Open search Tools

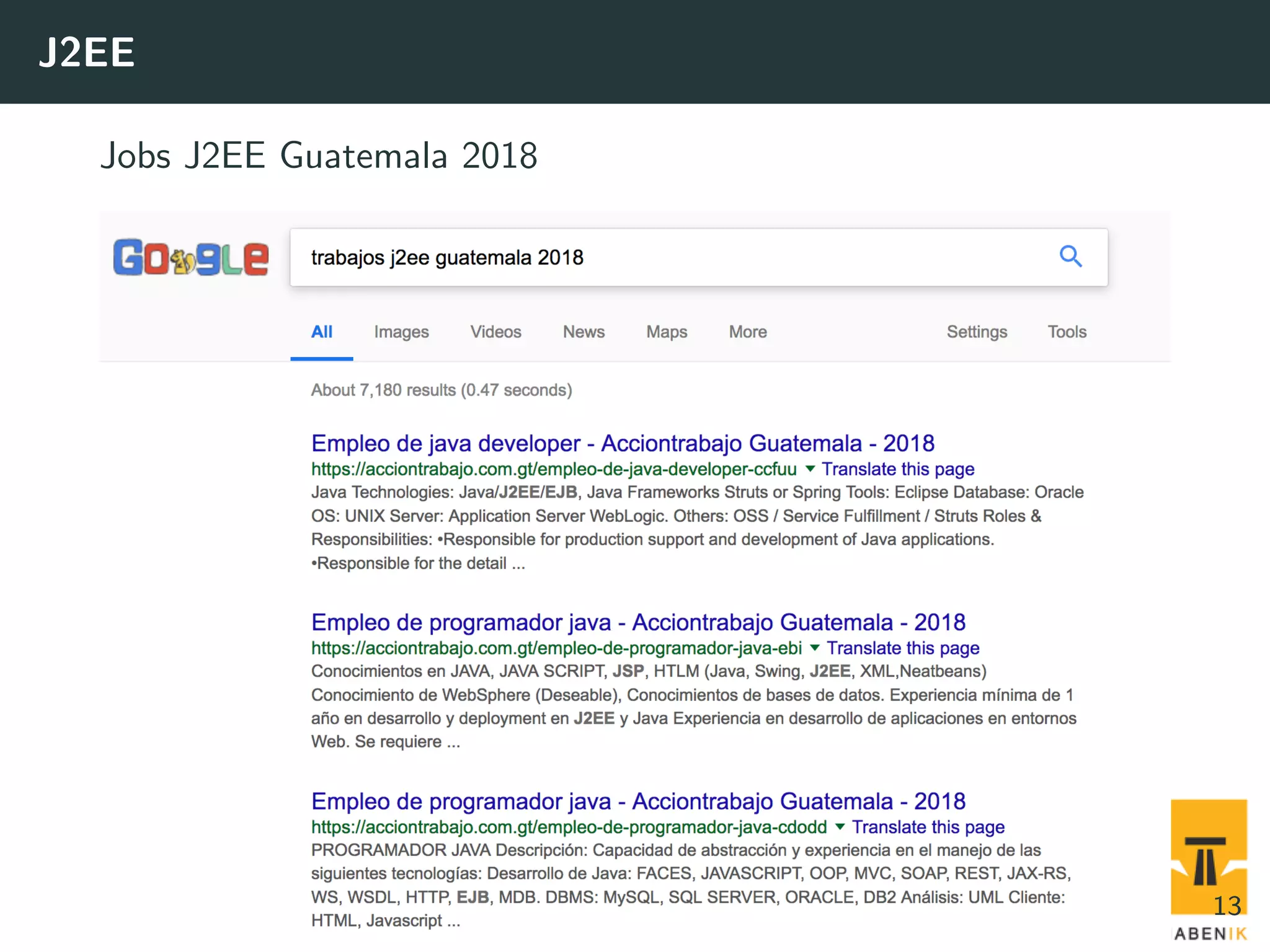click(x=1067, y=332)
